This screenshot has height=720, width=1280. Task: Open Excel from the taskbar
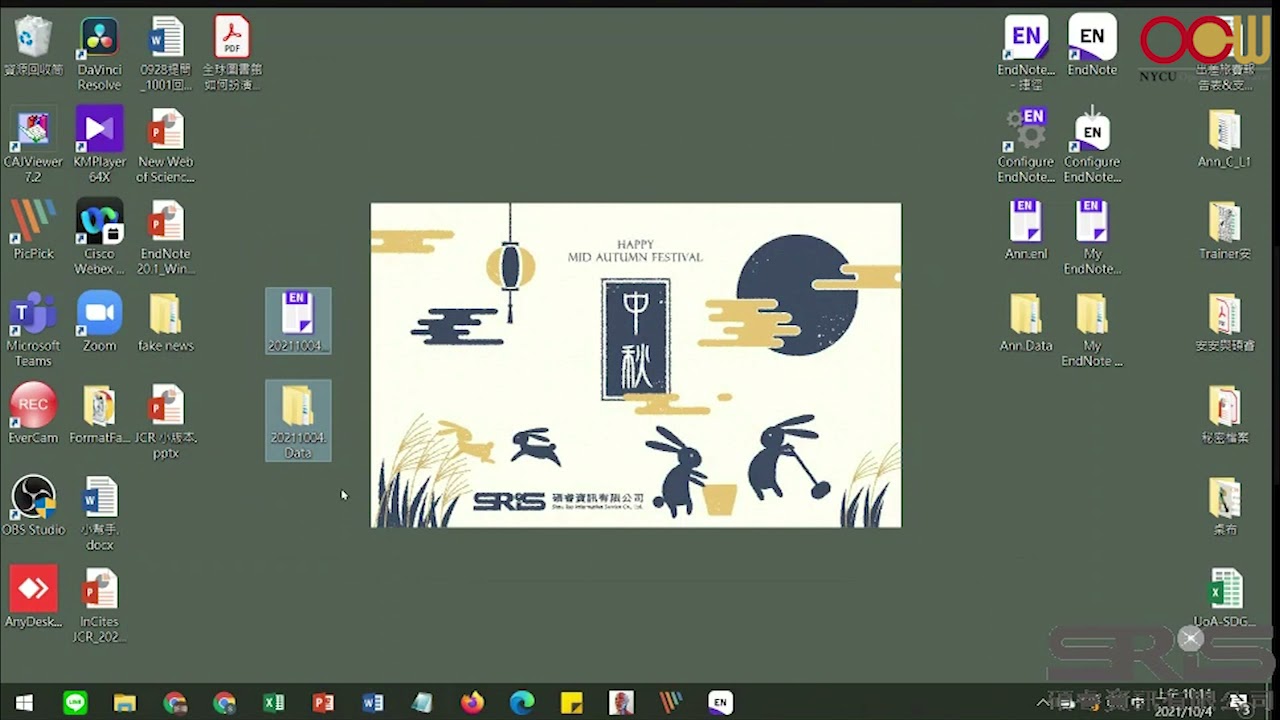(x=274, y=703)
